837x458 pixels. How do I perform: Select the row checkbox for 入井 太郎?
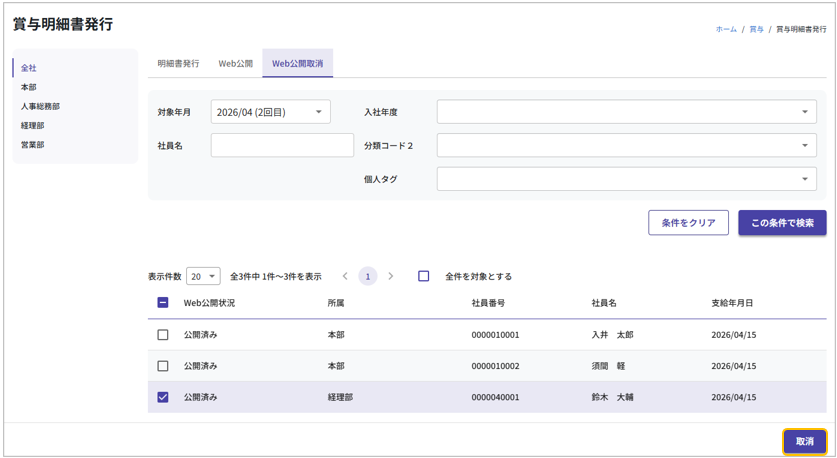point(163,335)
